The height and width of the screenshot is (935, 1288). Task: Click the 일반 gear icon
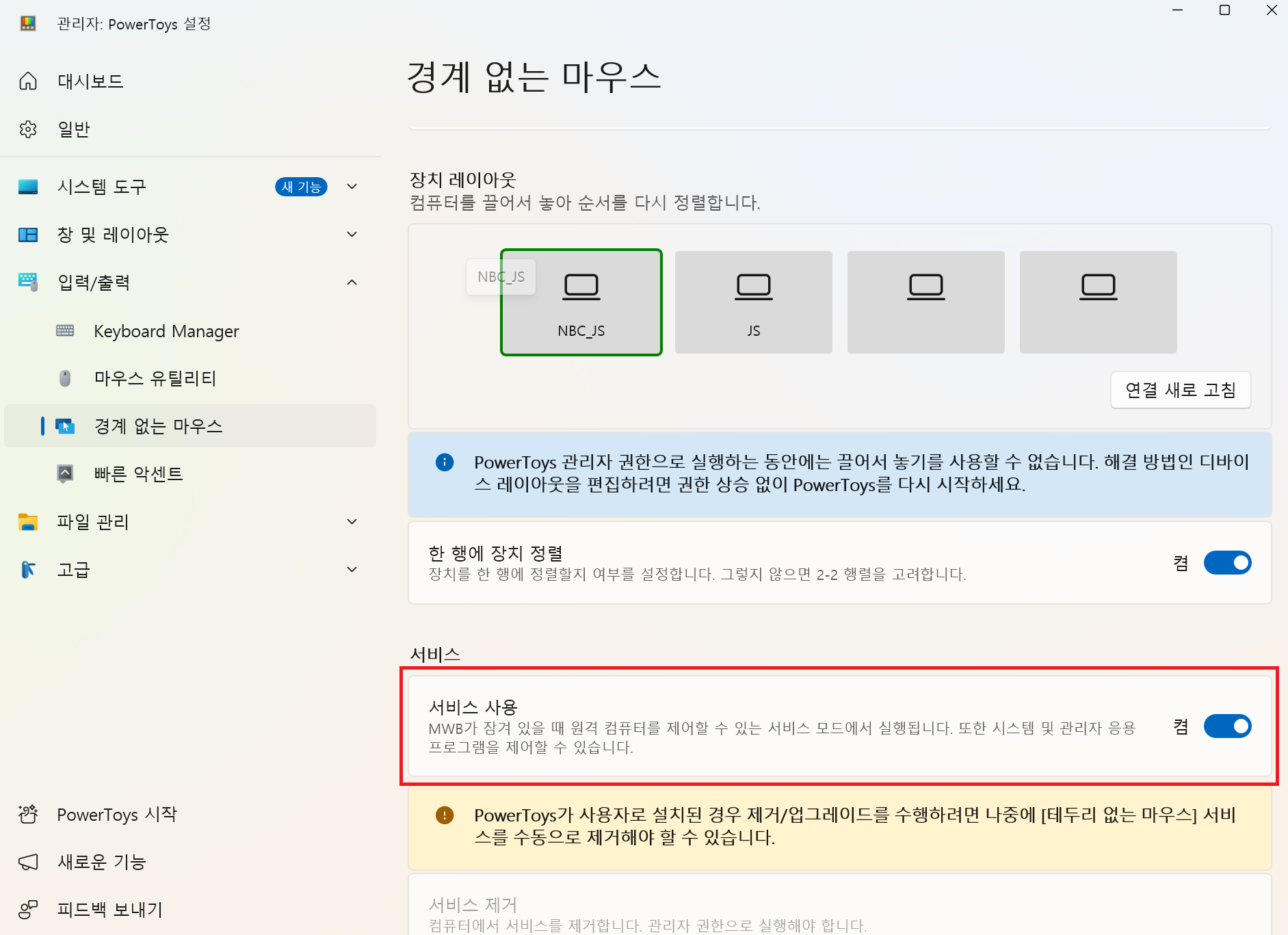click(28, 129)
